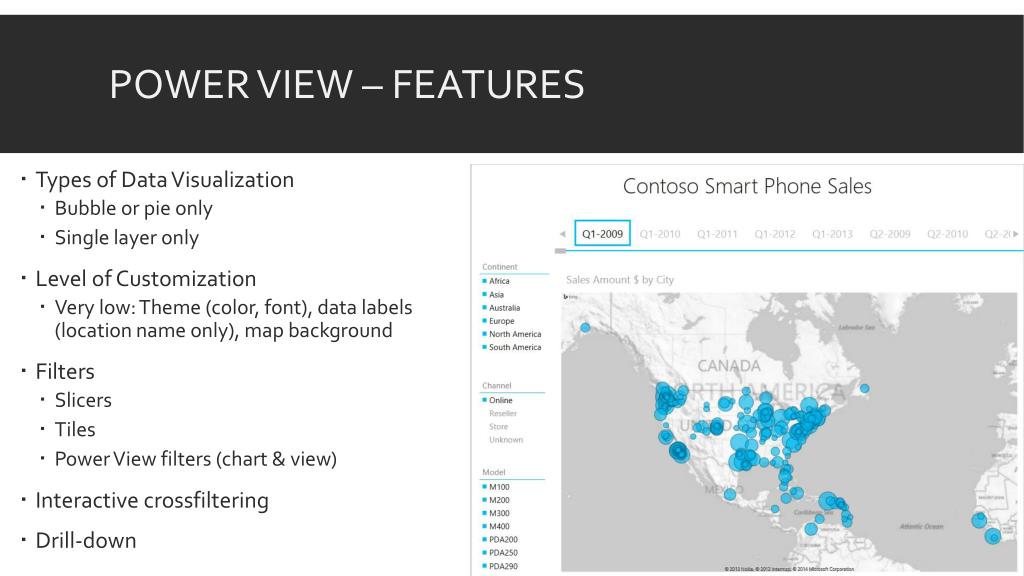Click the Alaska bubble on the map

585,327
